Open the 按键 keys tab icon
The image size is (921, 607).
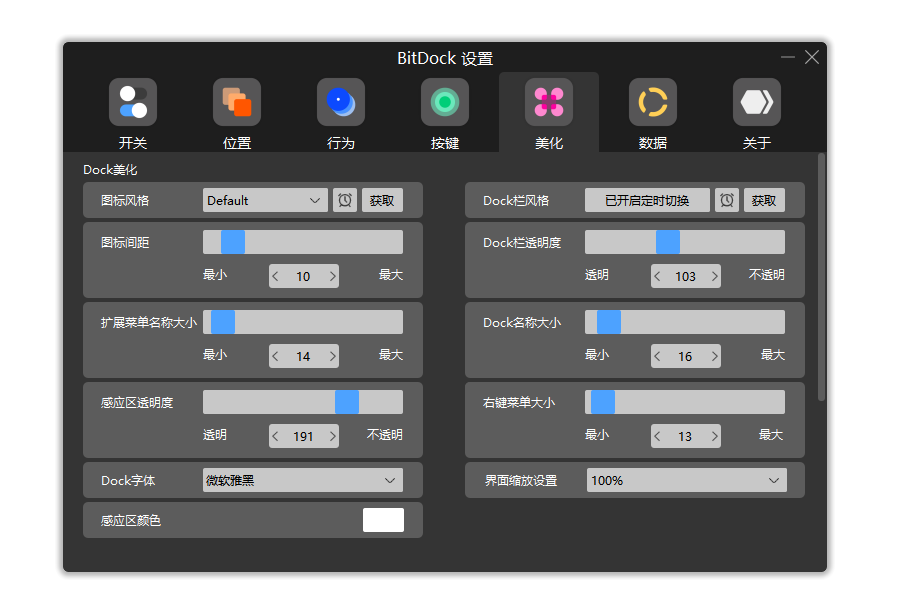pos(445,102)
